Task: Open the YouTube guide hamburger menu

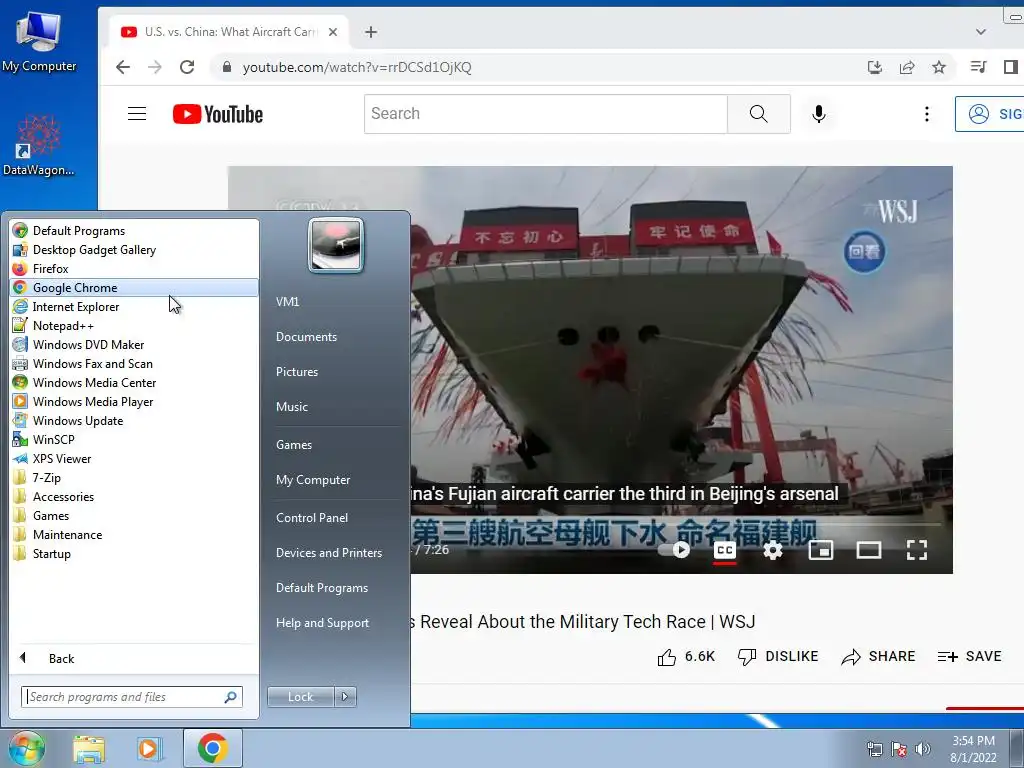Action: coord(136,114)
